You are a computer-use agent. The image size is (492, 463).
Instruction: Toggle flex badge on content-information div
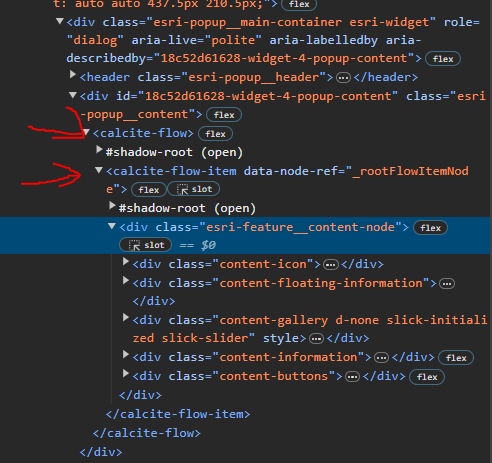(456, 358)
